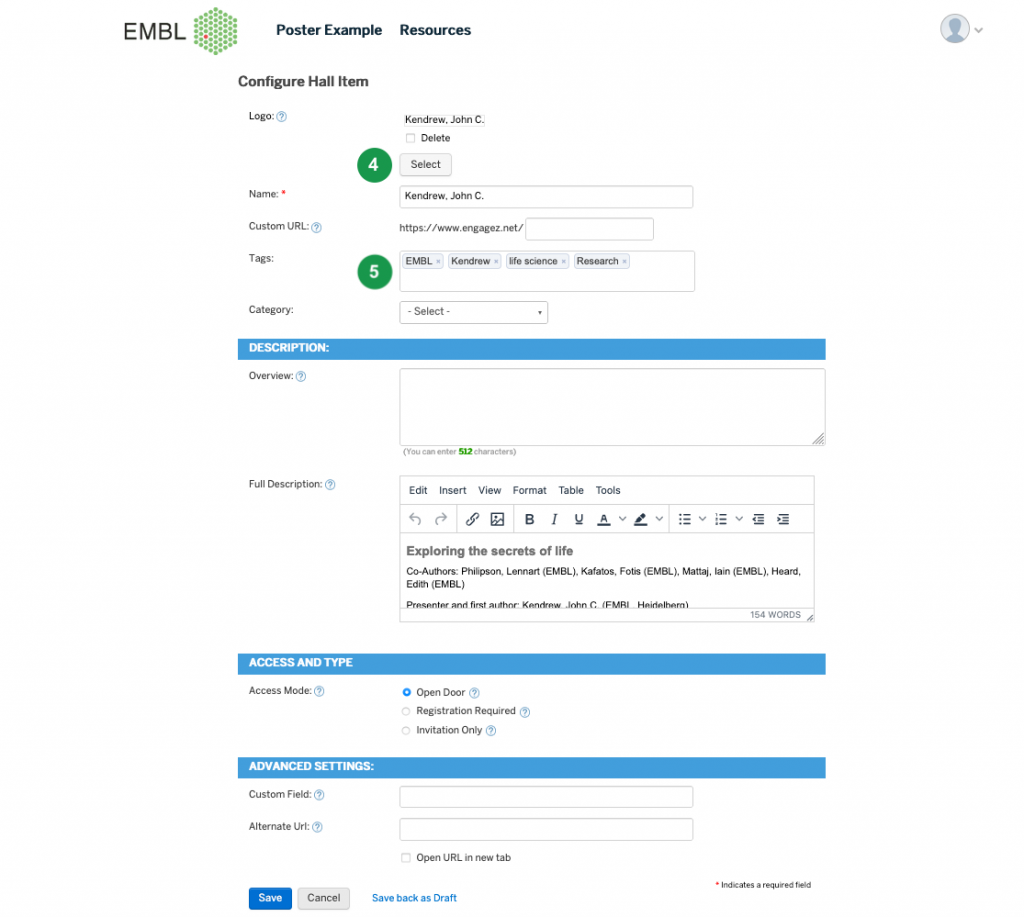Click the bullet list icon
This screenshot has width=1024, height=917.
pyautogui.click(x=685, y=519)
